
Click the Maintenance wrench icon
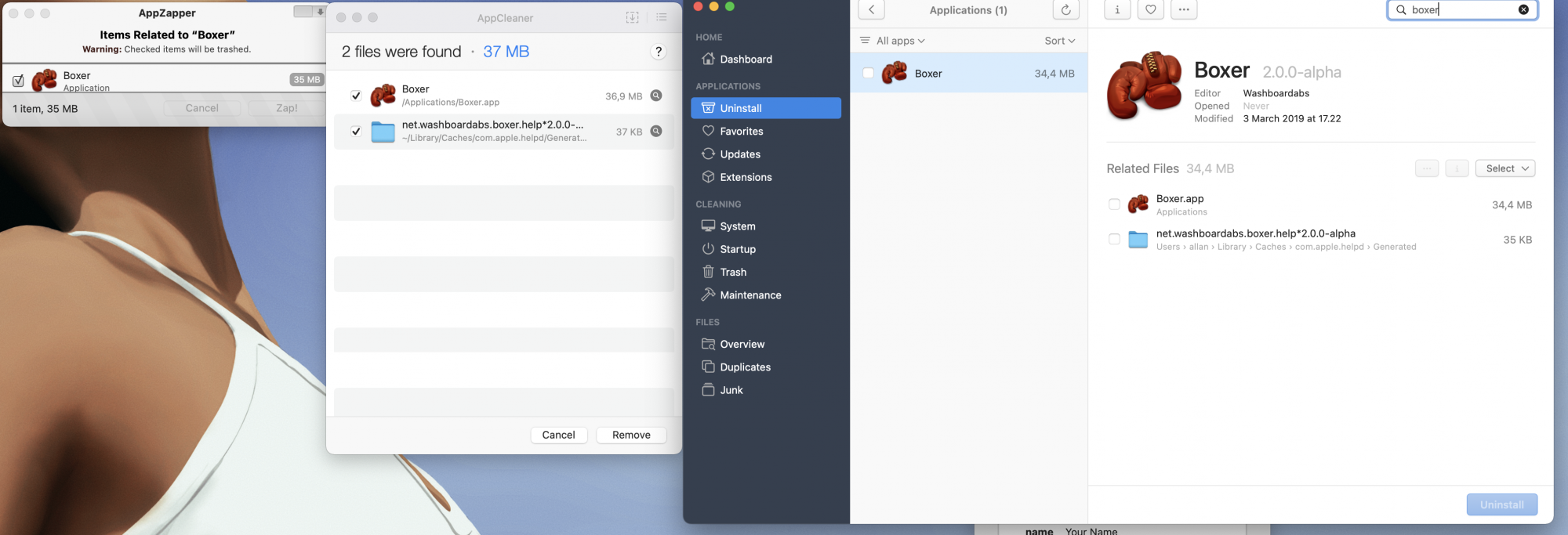pos(708,295)
